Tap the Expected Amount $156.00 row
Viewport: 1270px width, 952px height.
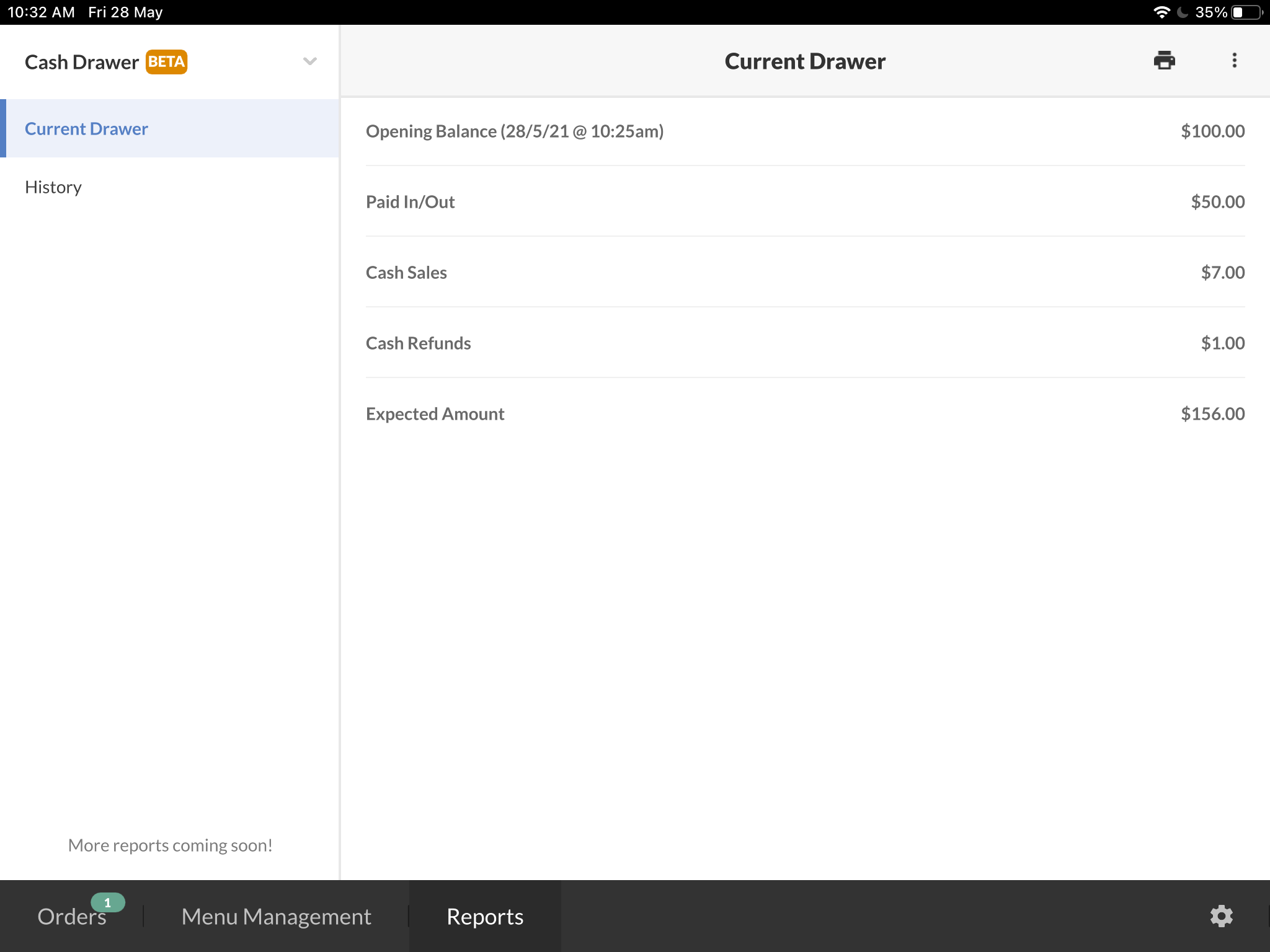tap(804, 414)
